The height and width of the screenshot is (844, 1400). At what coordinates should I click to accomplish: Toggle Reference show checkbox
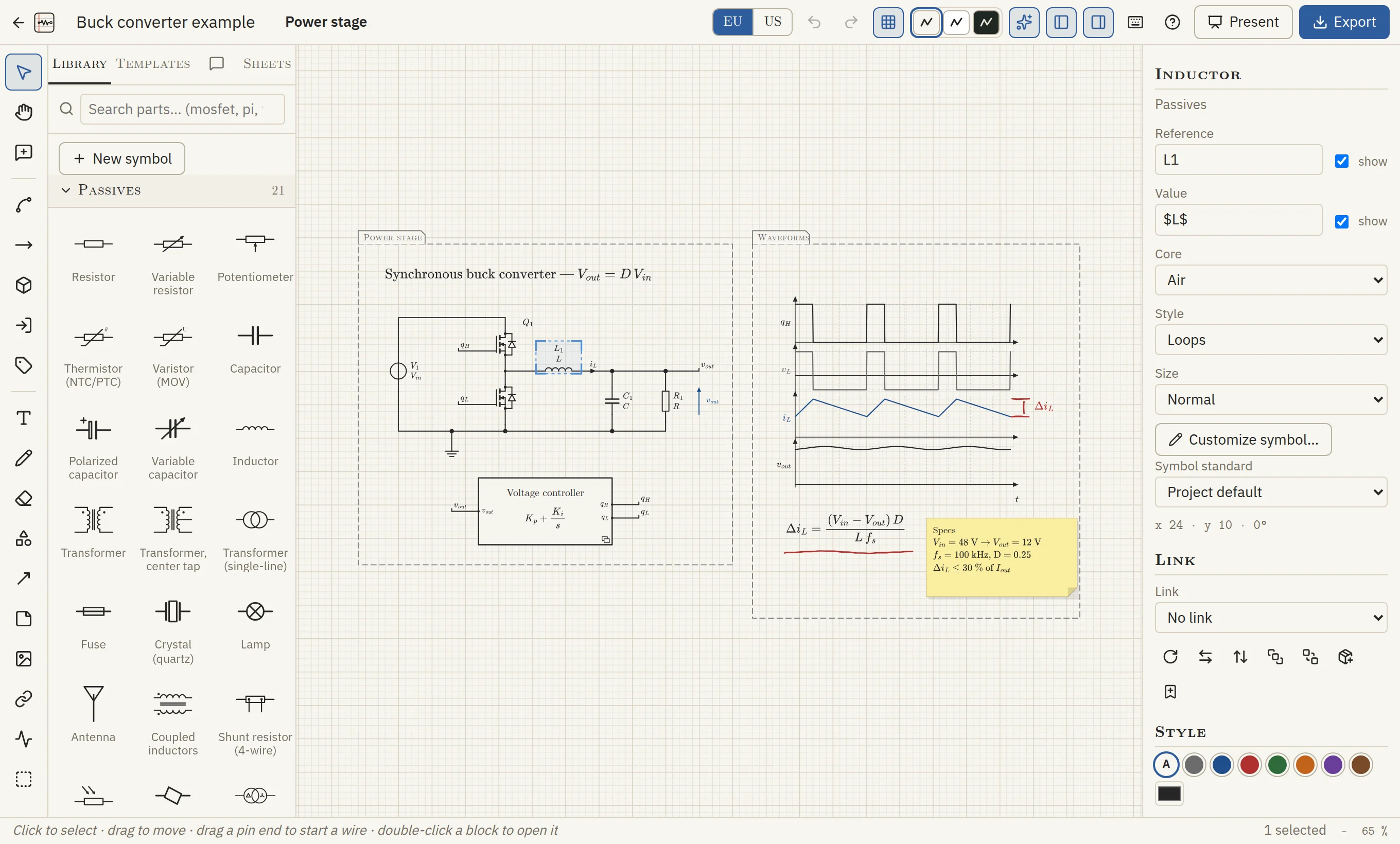click(x=1342, y=161)
